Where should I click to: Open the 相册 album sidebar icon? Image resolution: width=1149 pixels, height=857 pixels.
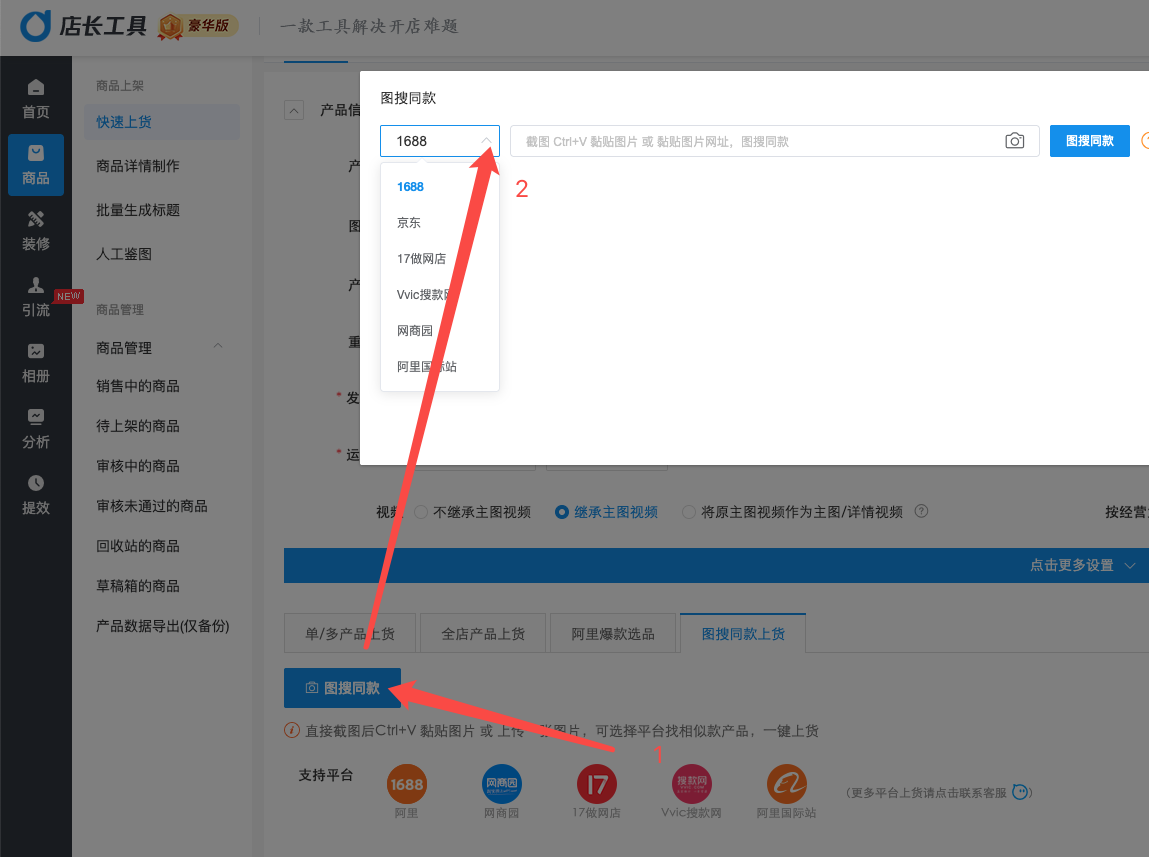[x=36, y=363]
